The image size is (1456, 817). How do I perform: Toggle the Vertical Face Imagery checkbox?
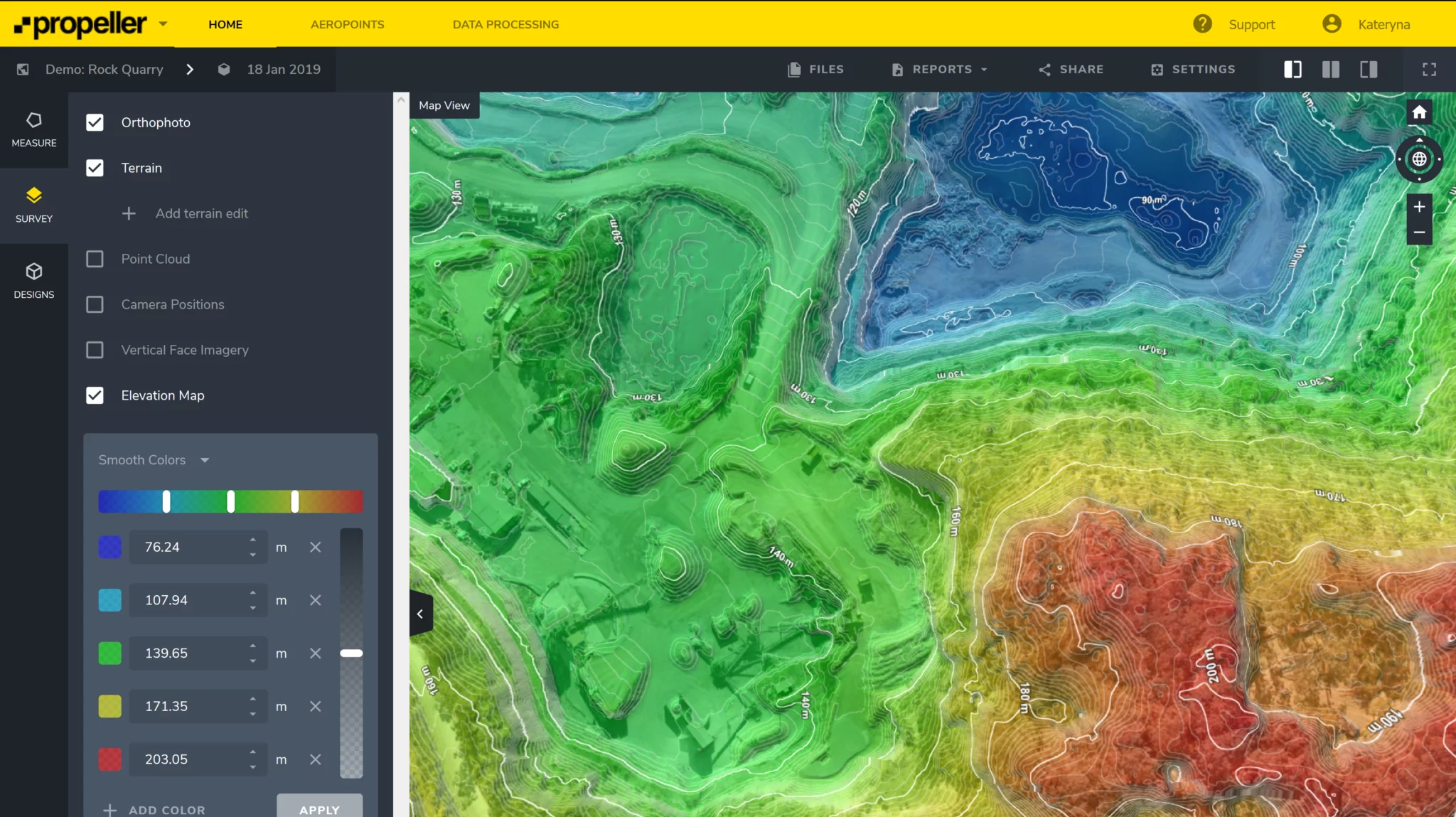coord(94,349)
